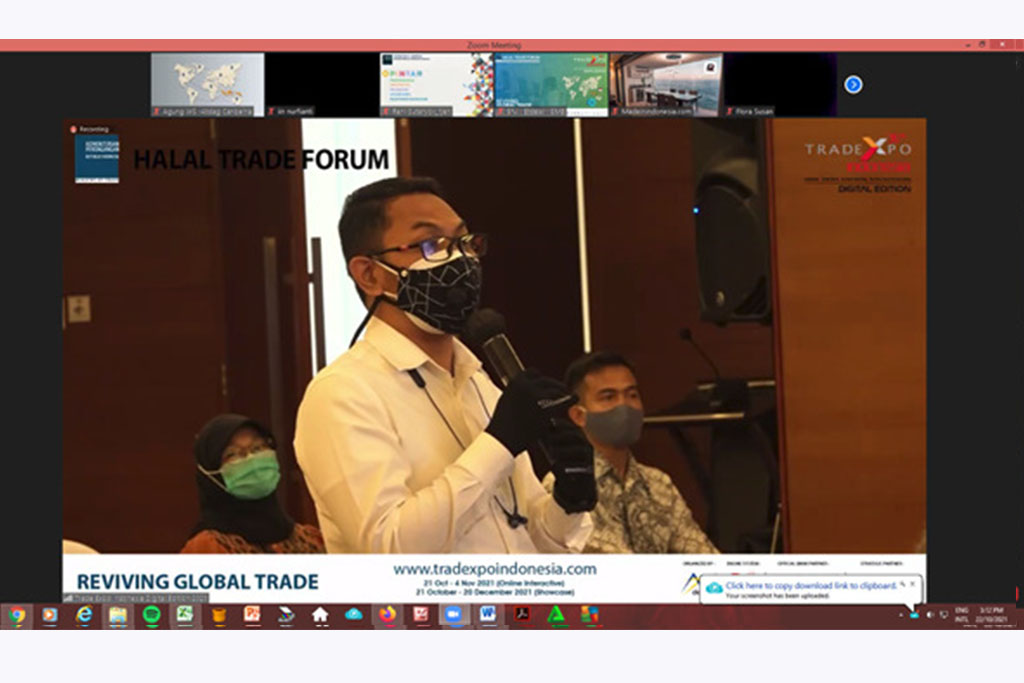Open Adobe Acrobat from the taskbar
The height and width of the screenshot is (683, 1024).
click(x=522, y=615)
